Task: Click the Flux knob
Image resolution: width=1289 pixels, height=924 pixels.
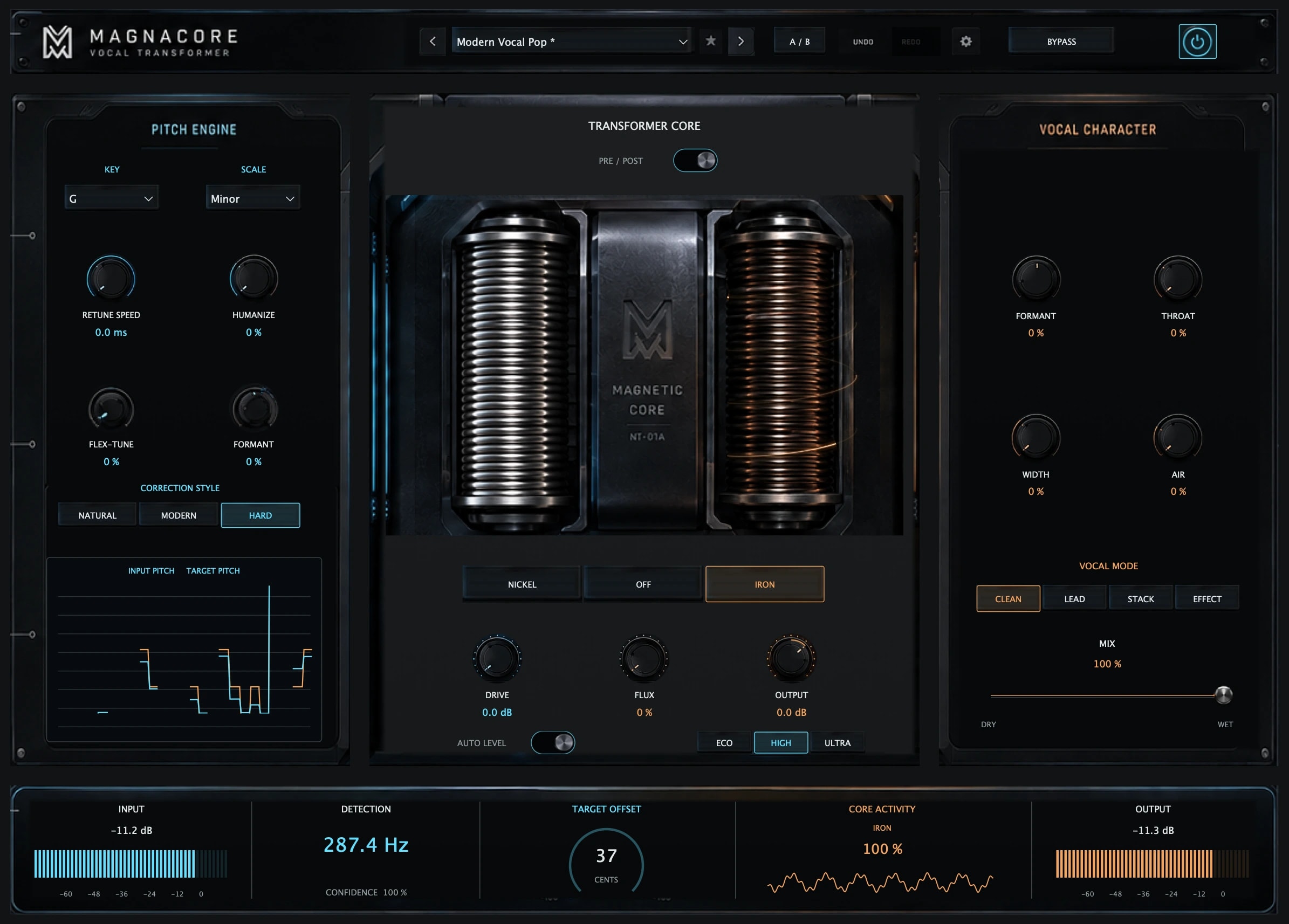Action: 644,658
